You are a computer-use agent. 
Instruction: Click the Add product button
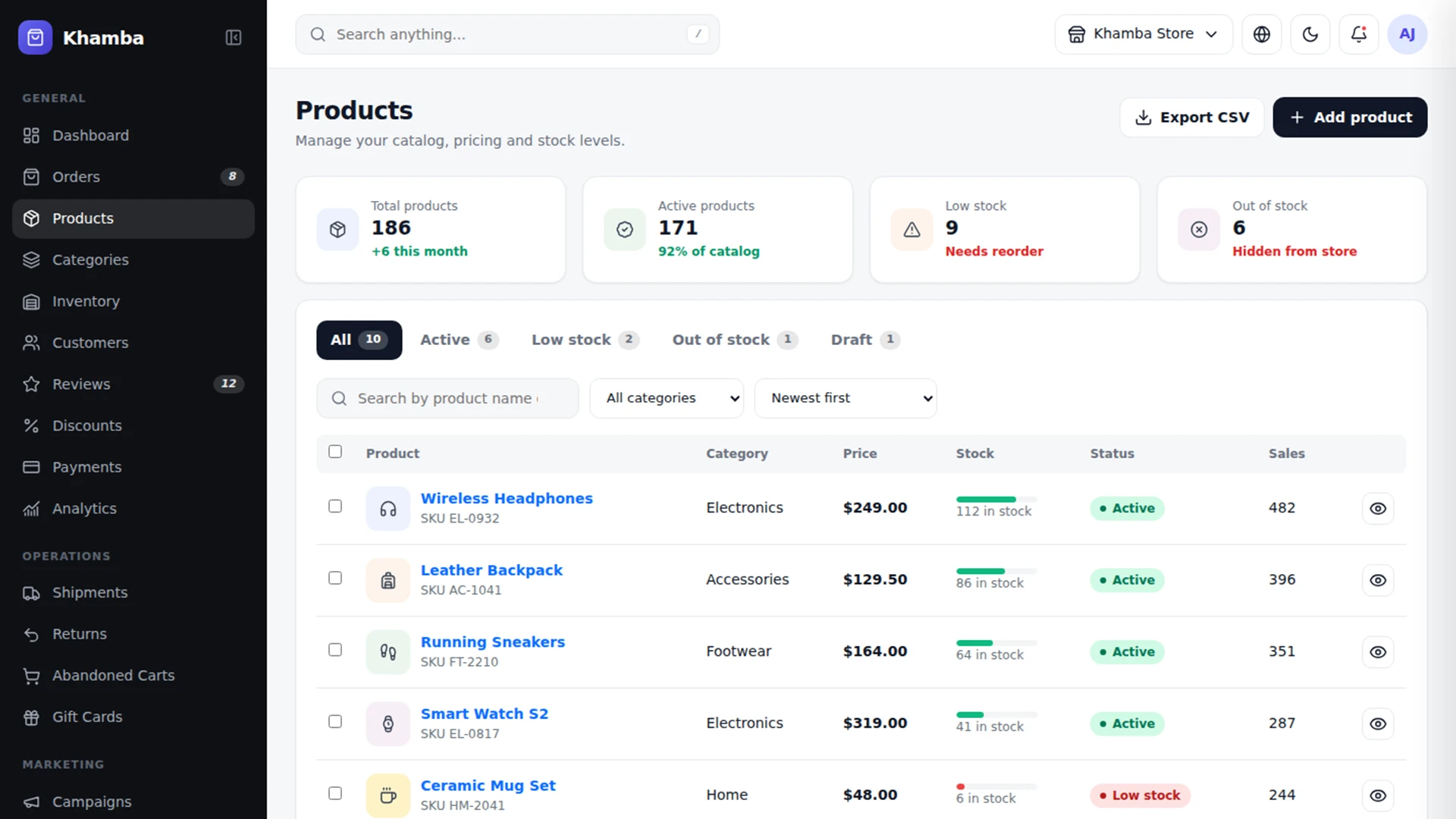tap(1350, 118)
